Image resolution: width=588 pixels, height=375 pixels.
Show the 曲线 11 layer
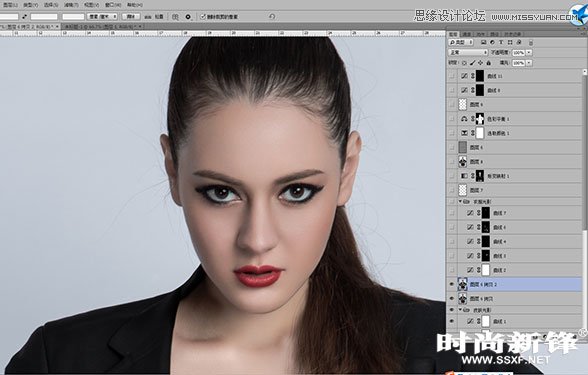452,76
